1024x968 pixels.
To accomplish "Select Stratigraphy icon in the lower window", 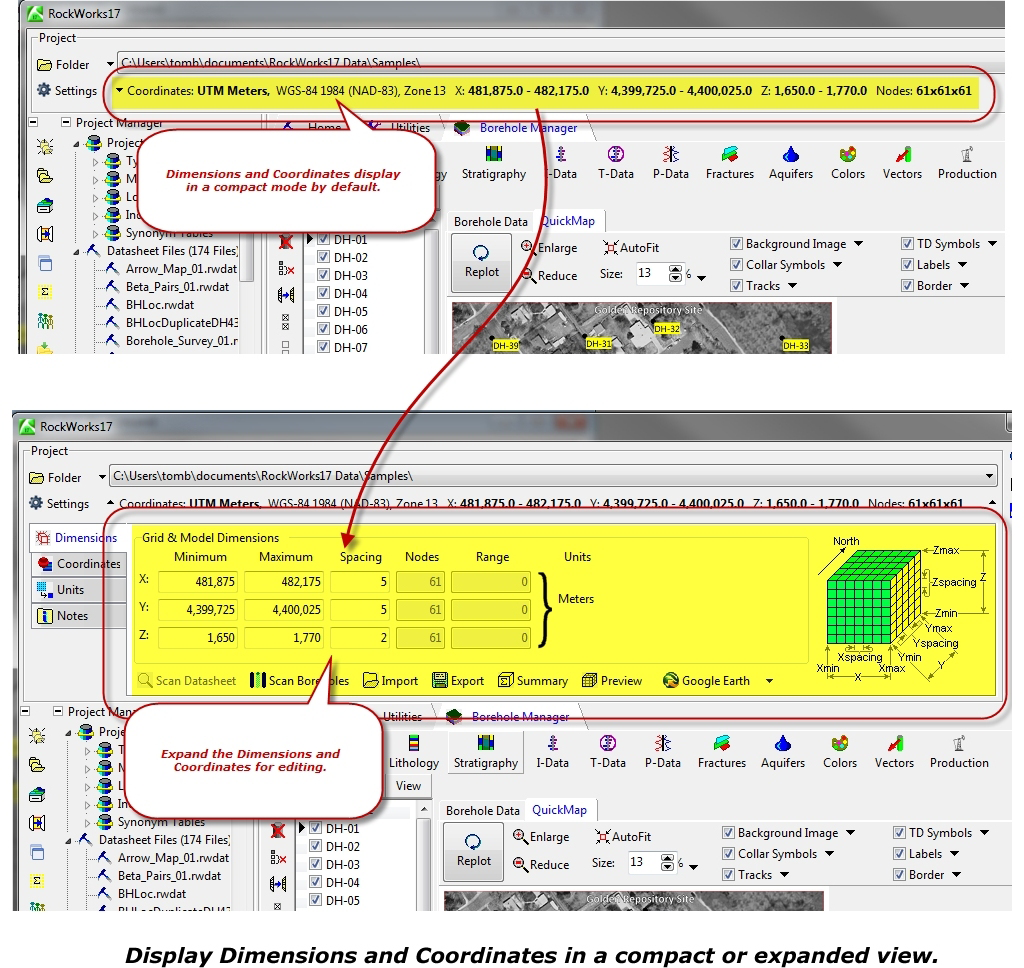I will (486, 743).
